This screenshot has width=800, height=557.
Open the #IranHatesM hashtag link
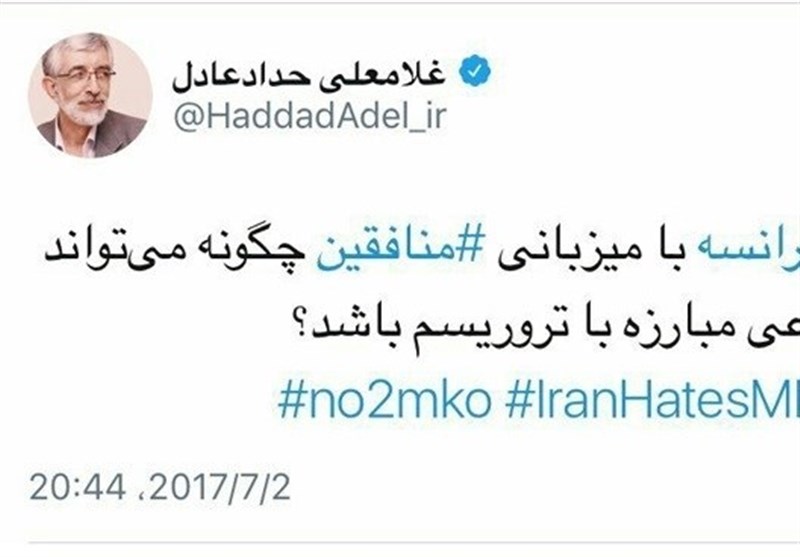(652, 399)
